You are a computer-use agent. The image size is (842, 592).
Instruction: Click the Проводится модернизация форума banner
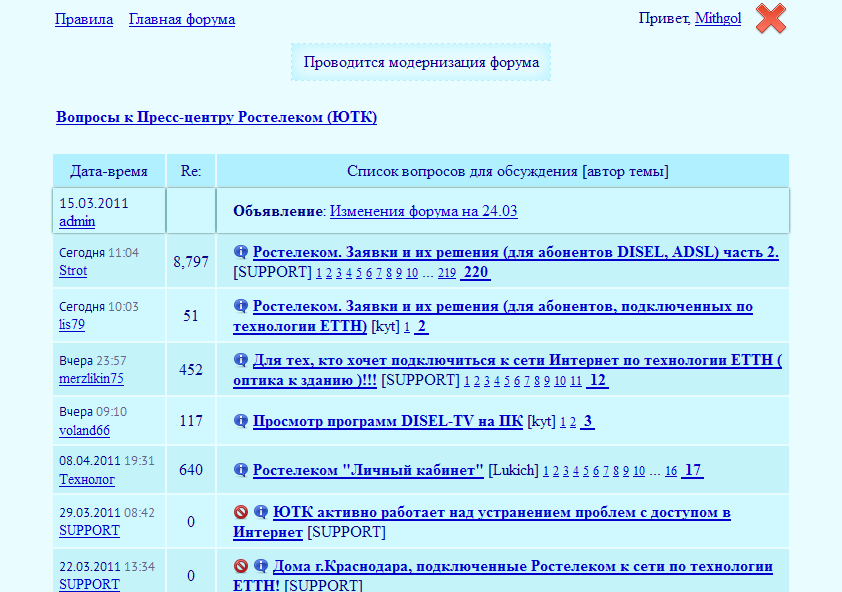pos(420,61)
